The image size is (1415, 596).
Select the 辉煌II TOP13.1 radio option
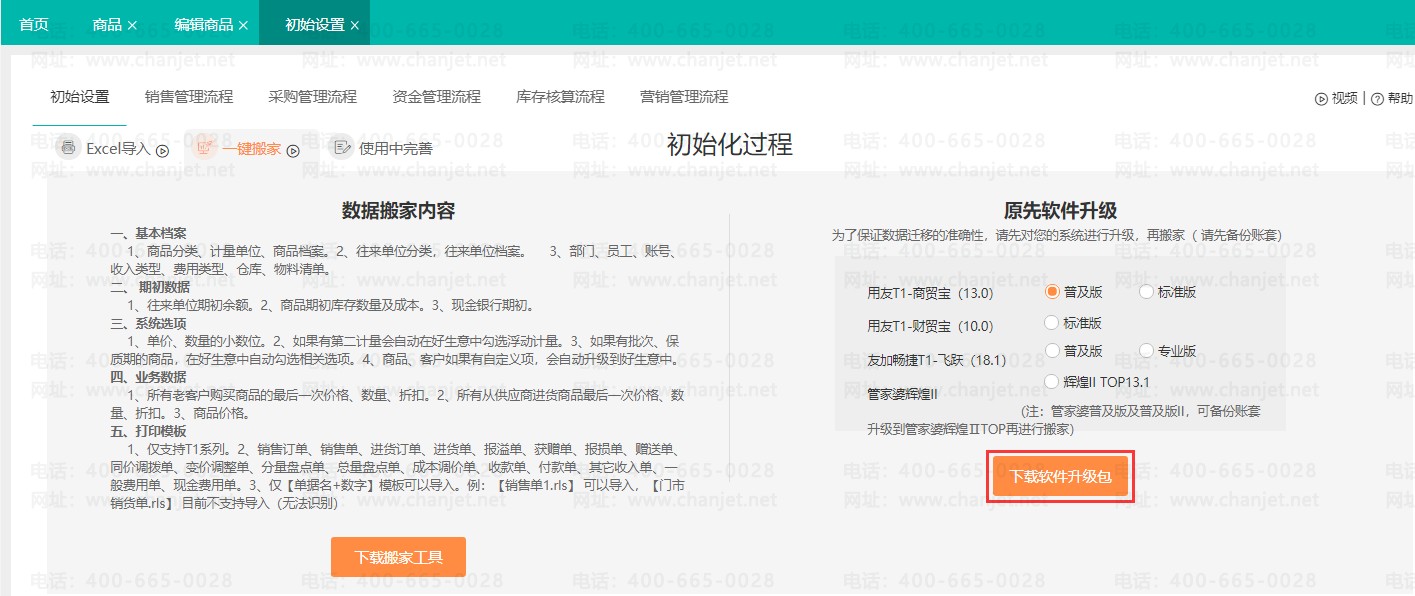[1052, 381]
